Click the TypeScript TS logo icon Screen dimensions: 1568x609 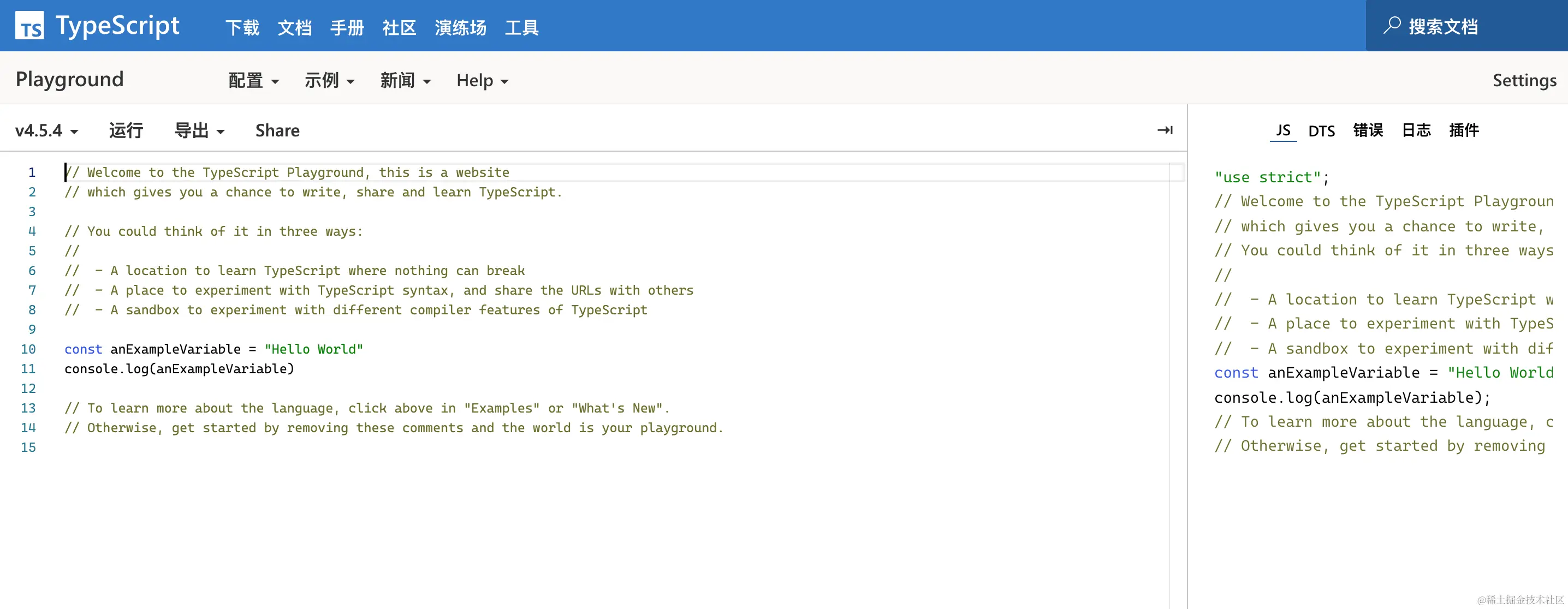pos(29,26)
